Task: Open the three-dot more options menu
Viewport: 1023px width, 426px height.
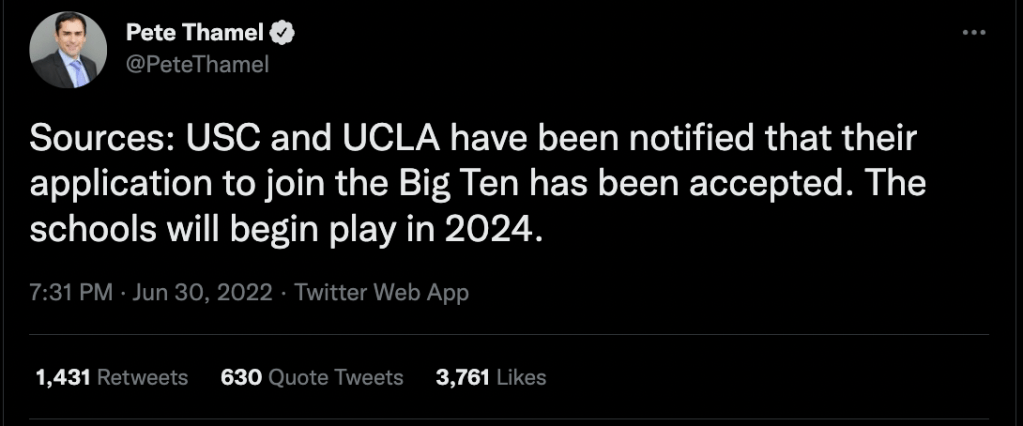Action: coord(973,33)
